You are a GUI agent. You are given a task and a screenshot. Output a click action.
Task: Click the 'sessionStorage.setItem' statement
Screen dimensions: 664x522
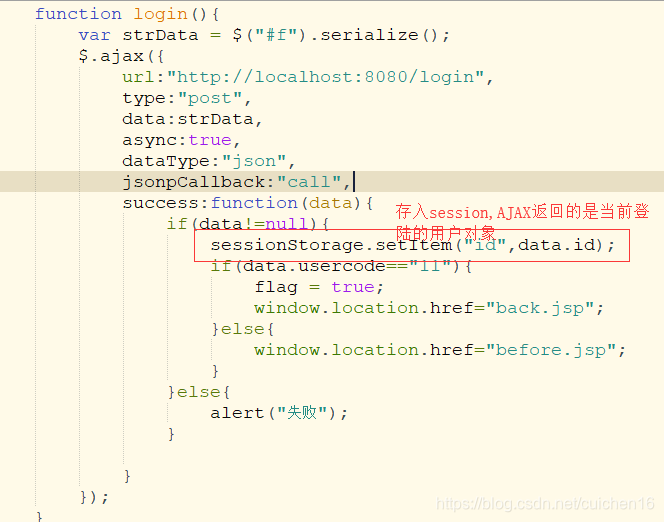pyautogui.click(x=412, y=245)
